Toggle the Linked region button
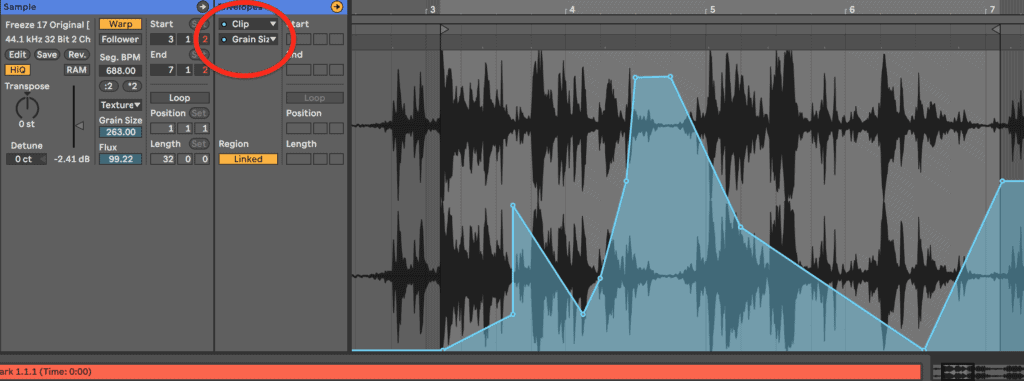The height and width of the screenshot is (381, 1024). pyautogui.click(x=248, y=159)
